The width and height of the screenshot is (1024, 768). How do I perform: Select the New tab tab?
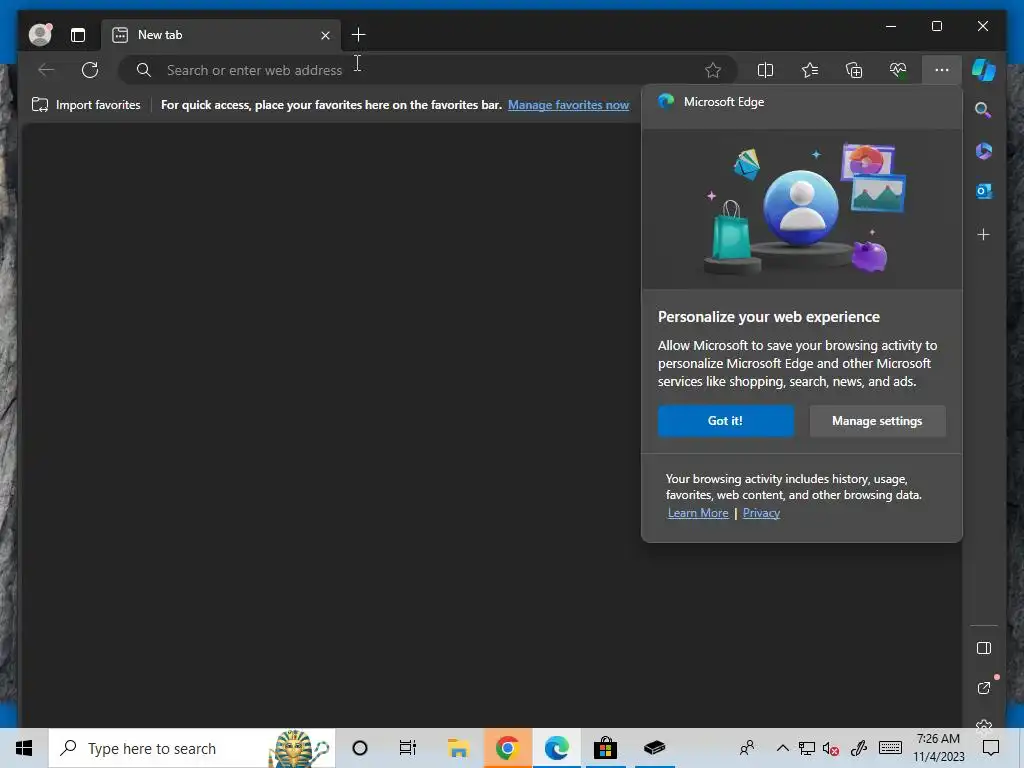[x=221, y=35]
